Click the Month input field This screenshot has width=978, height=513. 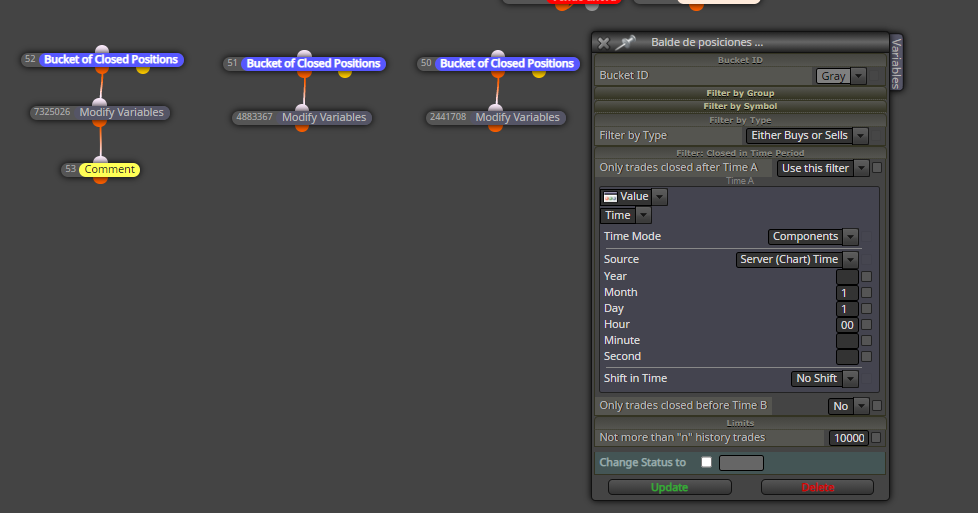click(x=847, y=293)
